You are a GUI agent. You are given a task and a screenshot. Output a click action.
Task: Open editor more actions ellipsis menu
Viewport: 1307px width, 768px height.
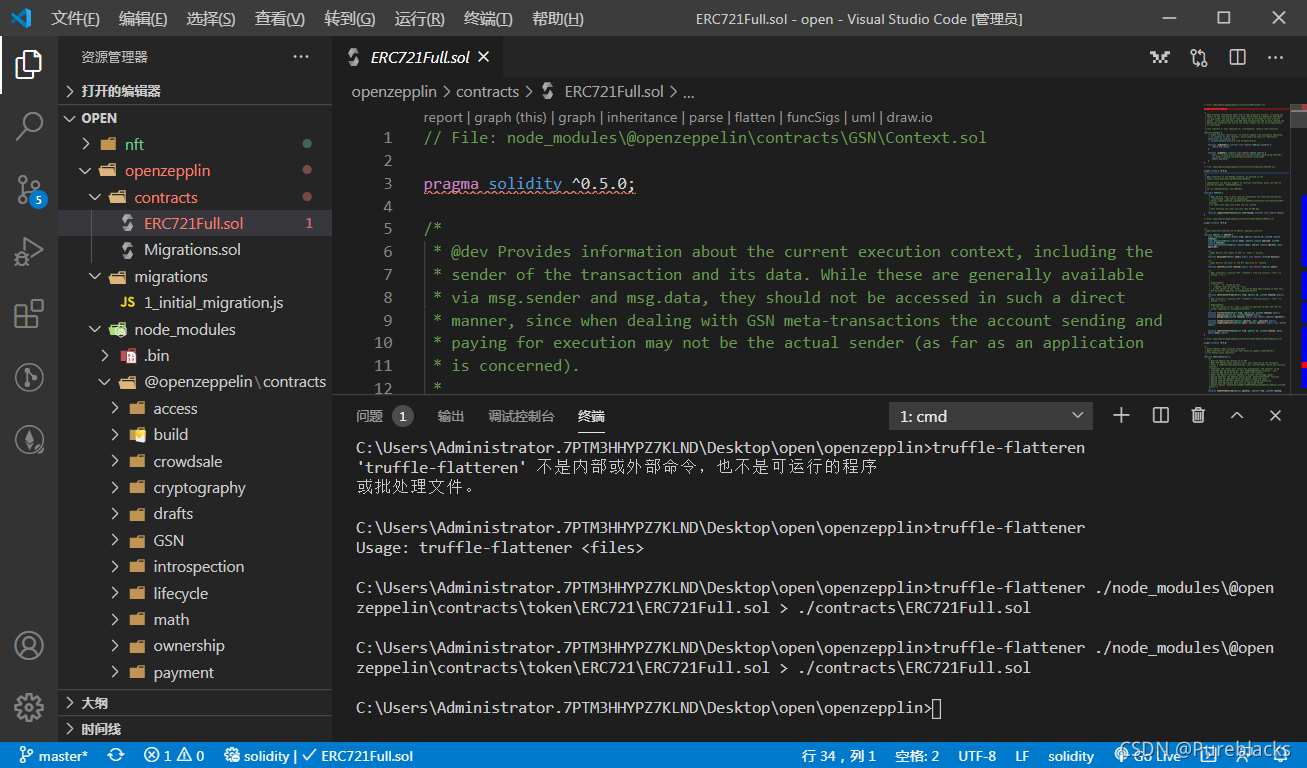(1275, 57)
